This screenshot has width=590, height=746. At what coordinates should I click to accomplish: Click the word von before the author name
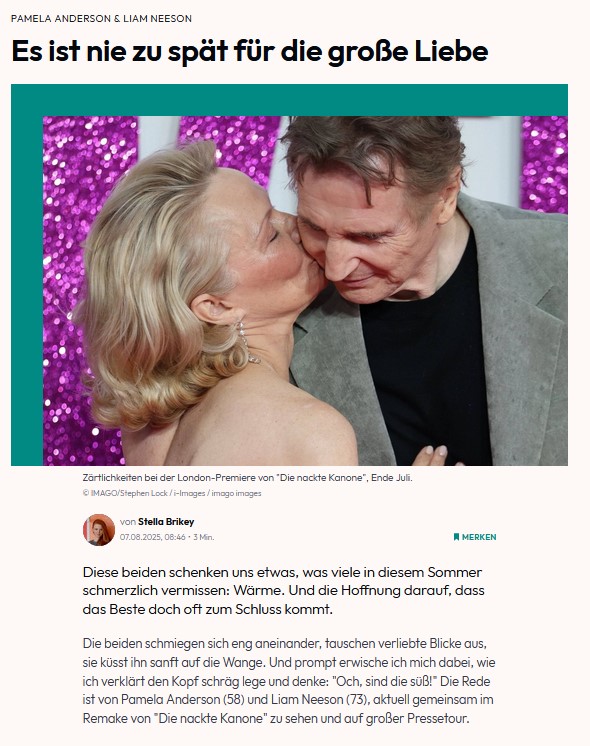(x=128, y=522)
